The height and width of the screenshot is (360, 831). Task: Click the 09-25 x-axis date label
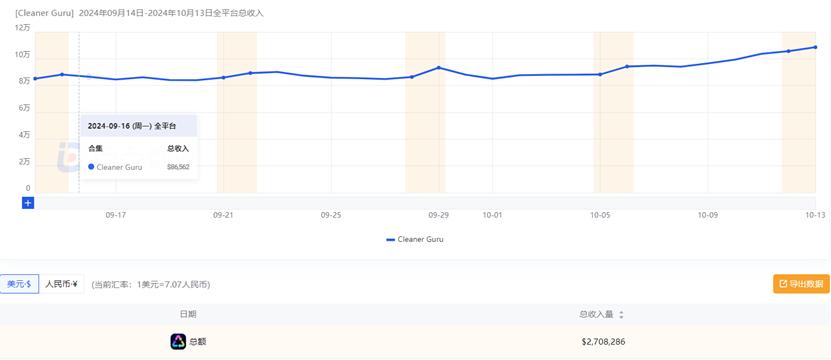(x=331, y=215)
